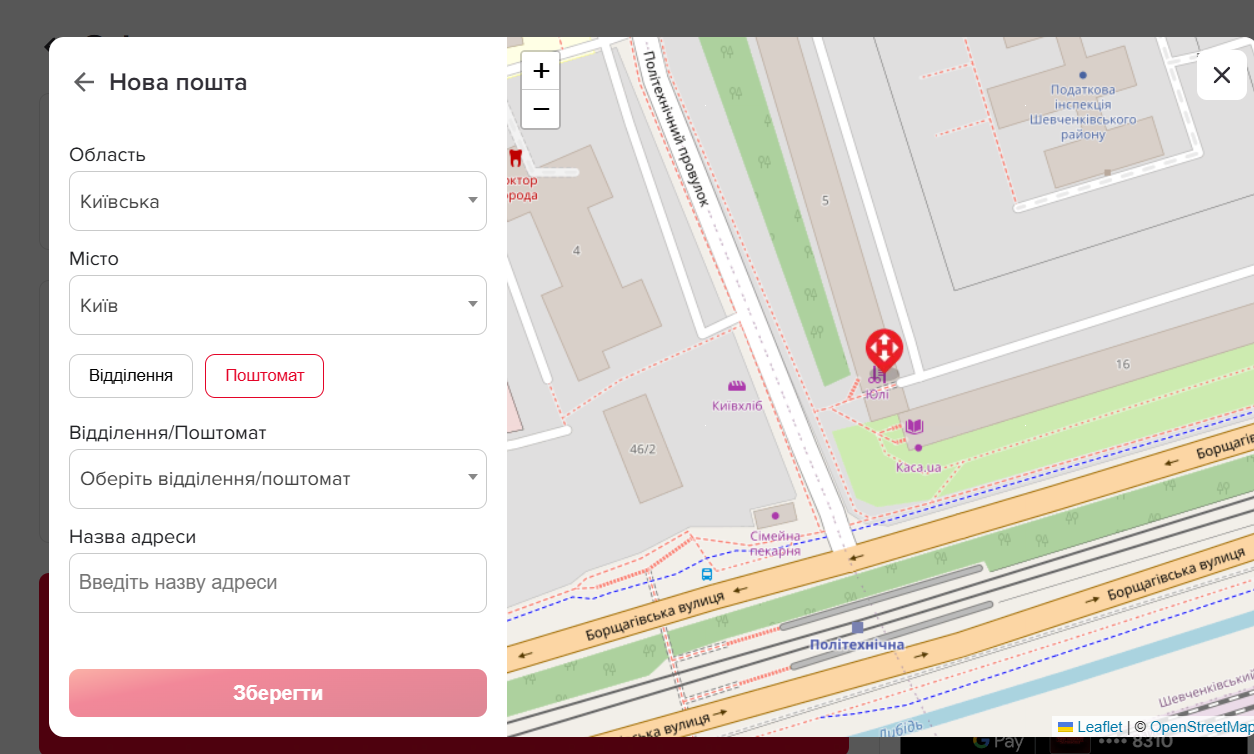The image size is (1254, 754).
Task: Open the Оберіть відділення/поштомат dropdown
Action: click(277, 479)
